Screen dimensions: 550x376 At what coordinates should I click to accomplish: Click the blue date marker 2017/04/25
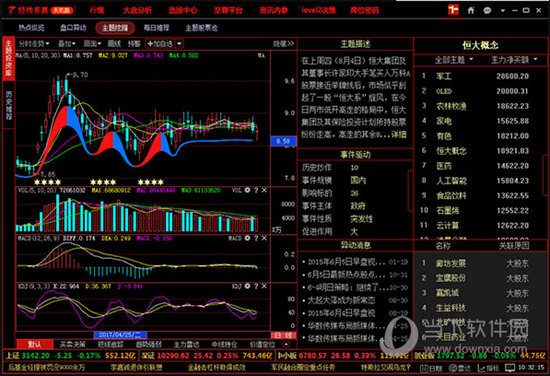(x=120, y=335)
